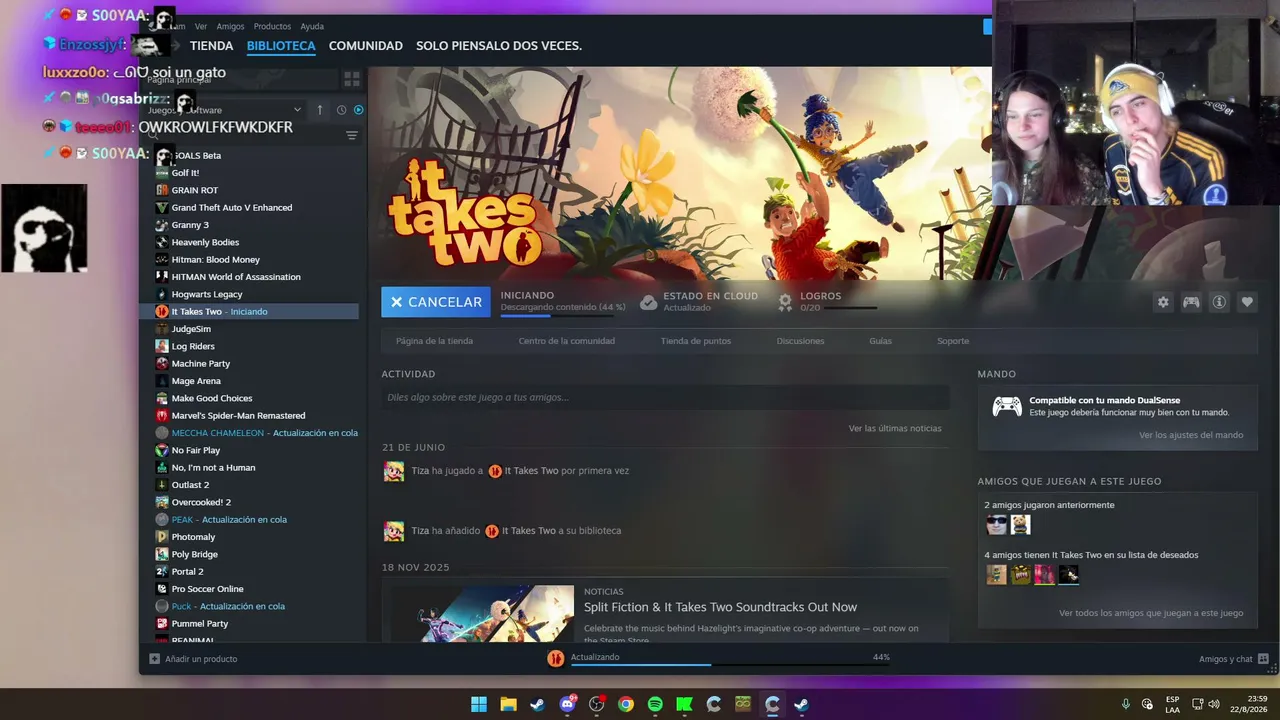Open Amigos y chat icon
The width and height of the screenshot is (1280, 720).
(x=1263, y=659)
